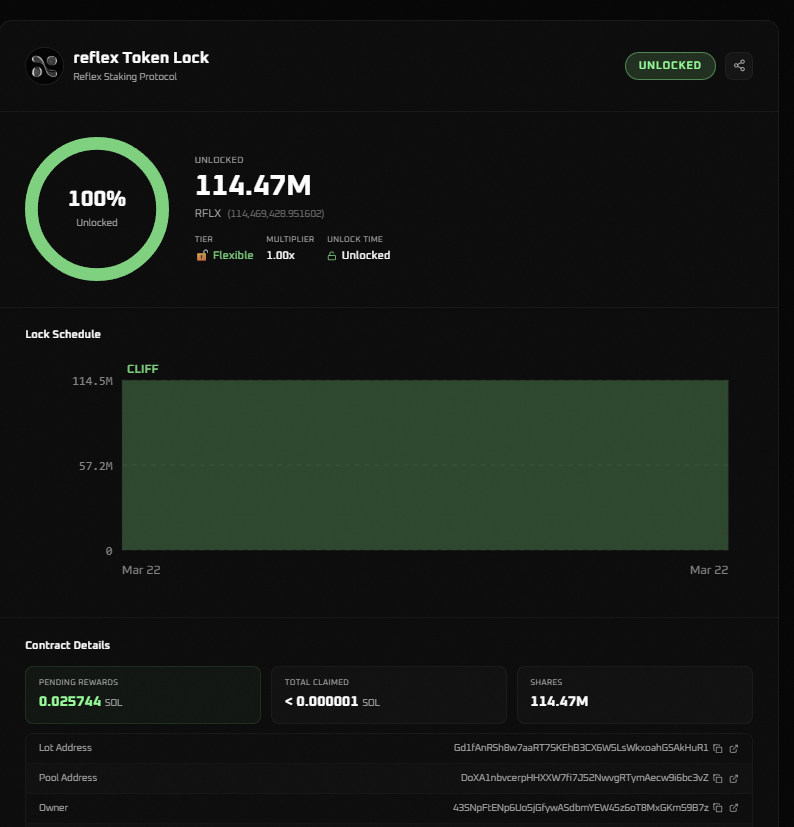Click the Owner address hash text
This screenshot has height=827, width=794.
coord(580,807)
